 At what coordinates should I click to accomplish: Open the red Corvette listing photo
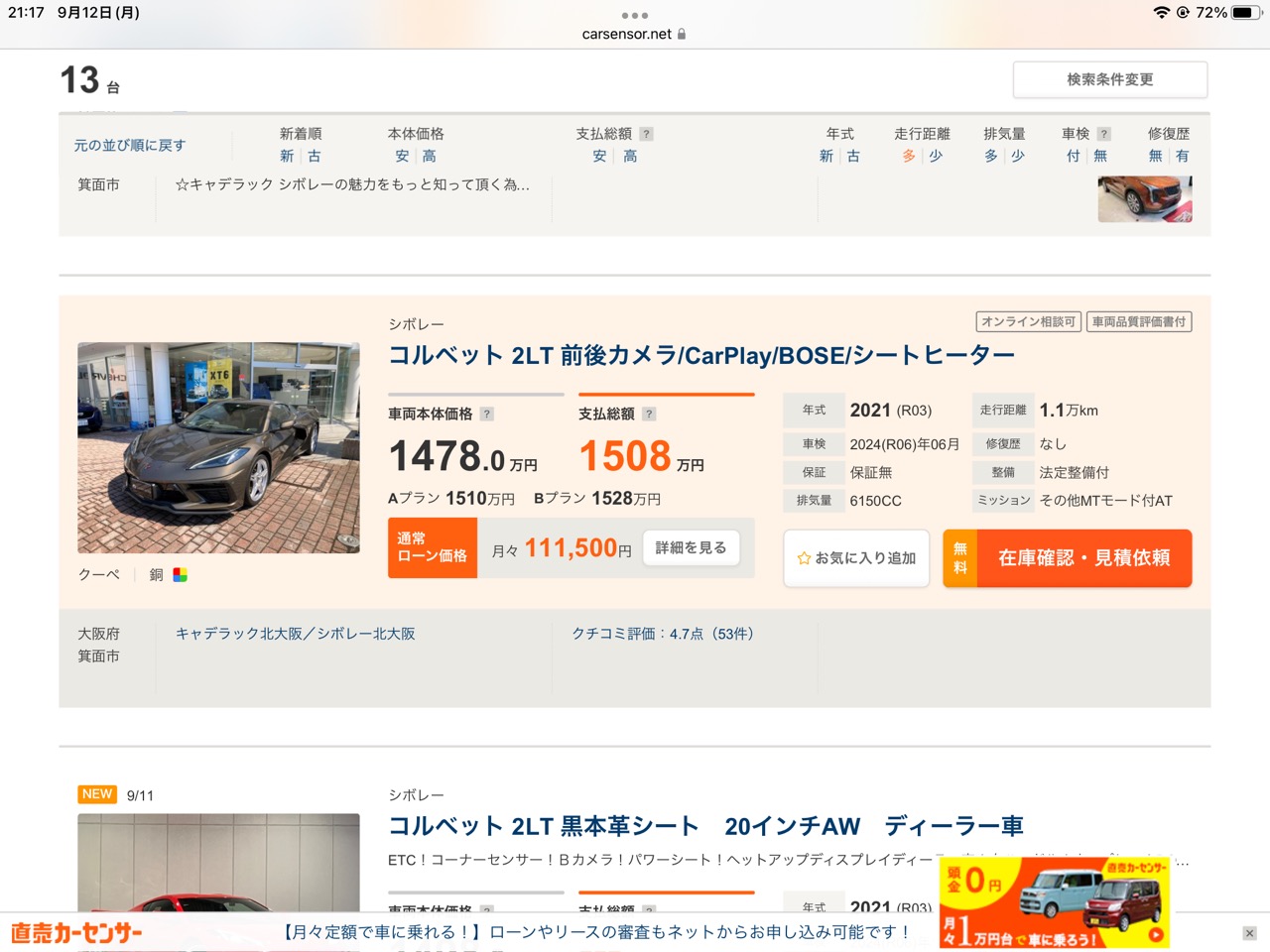(x=219, y=863)
